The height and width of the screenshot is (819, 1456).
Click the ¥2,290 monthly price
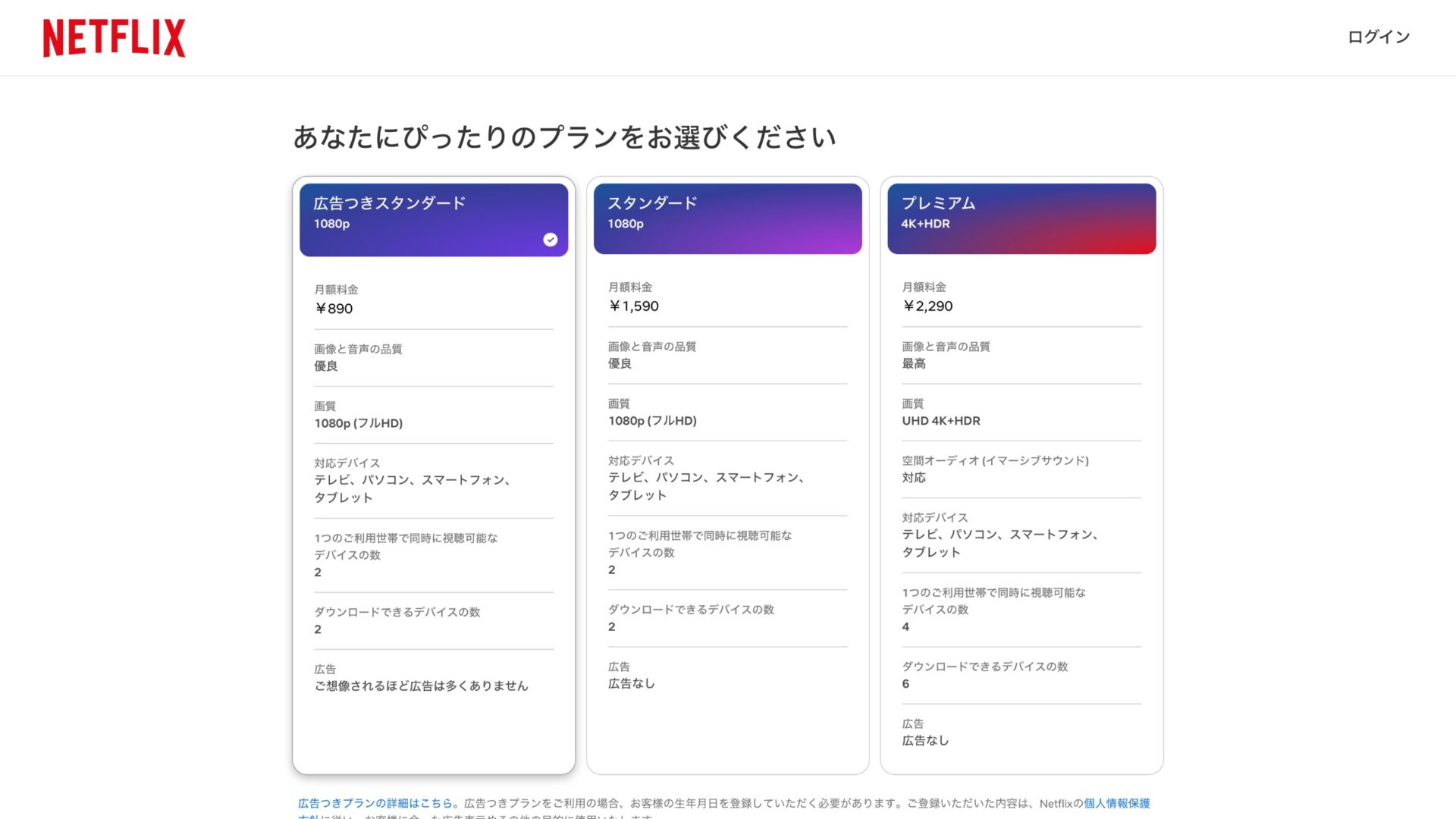pyautogui.click(x=927, y=306)
